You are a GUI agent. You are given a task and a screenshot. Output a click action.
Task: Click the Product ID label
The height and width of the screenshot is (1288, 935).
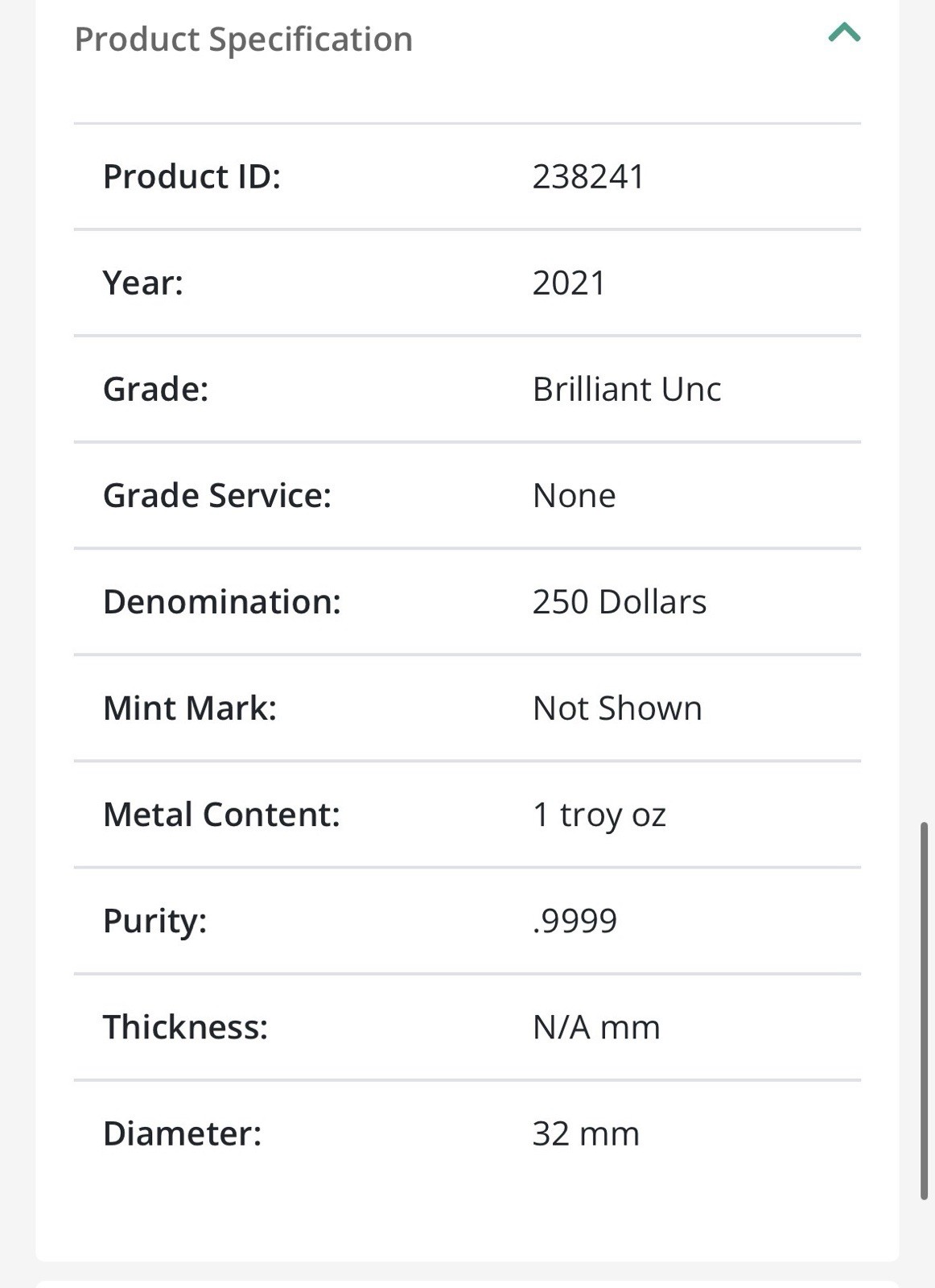(x=192, y=177)
